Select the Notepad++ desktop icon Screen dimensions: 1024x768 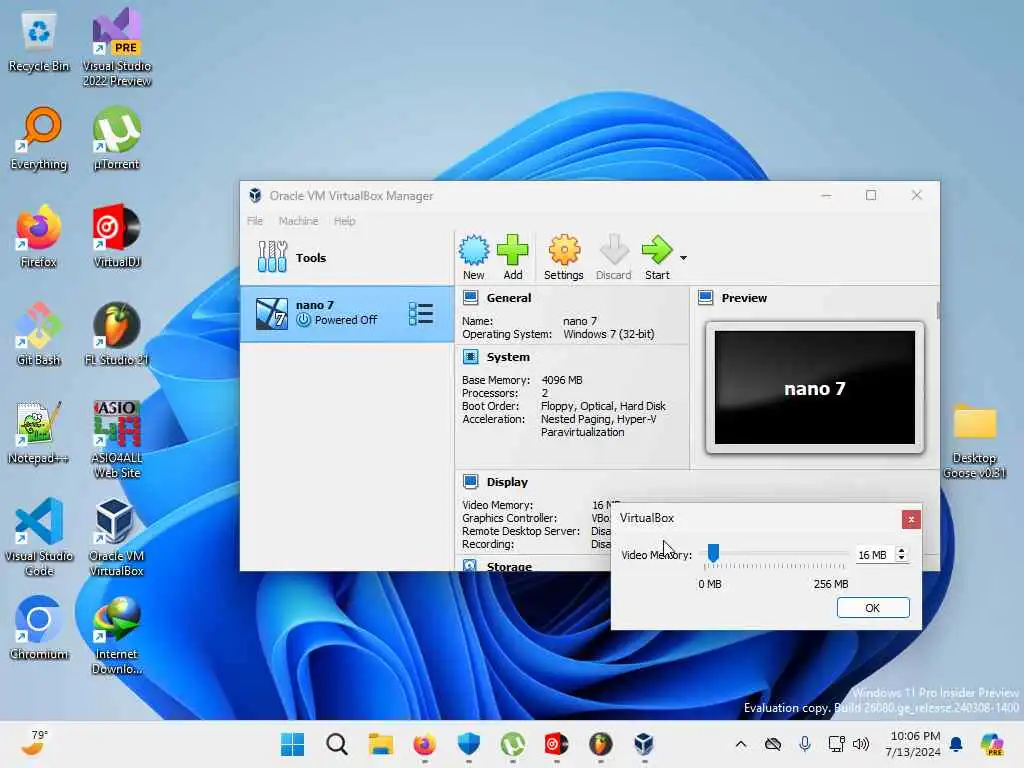click(39, 432)
